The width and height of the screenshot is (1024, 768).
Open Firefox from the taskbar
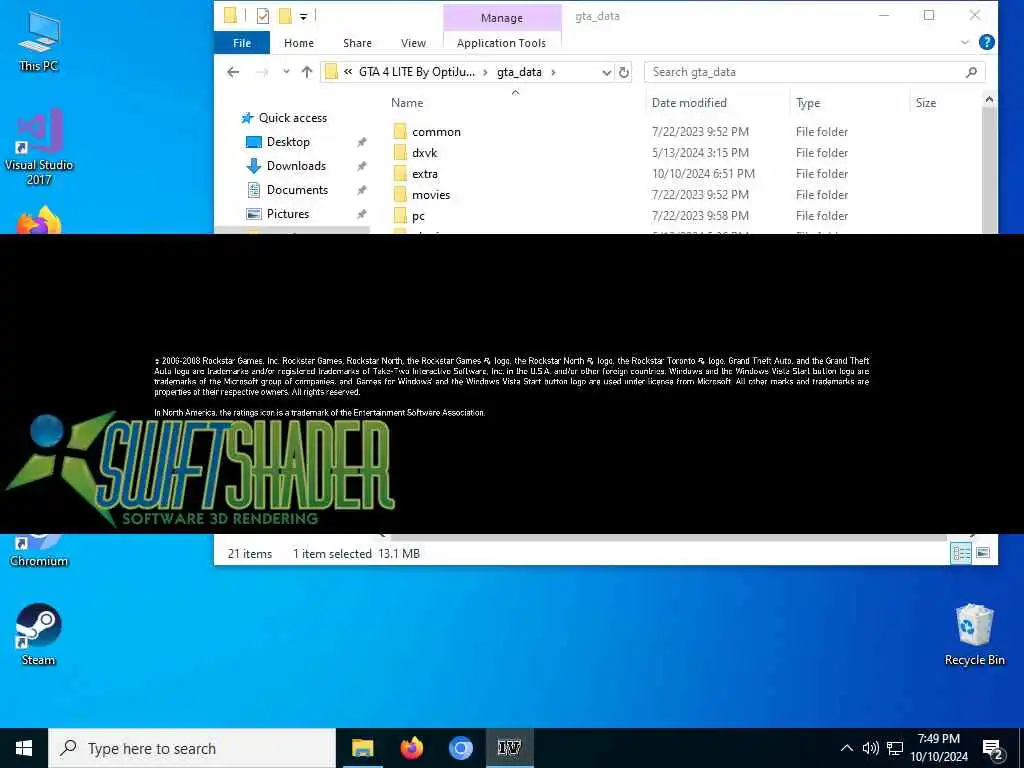pyautogui.click(x=412, y=748)
